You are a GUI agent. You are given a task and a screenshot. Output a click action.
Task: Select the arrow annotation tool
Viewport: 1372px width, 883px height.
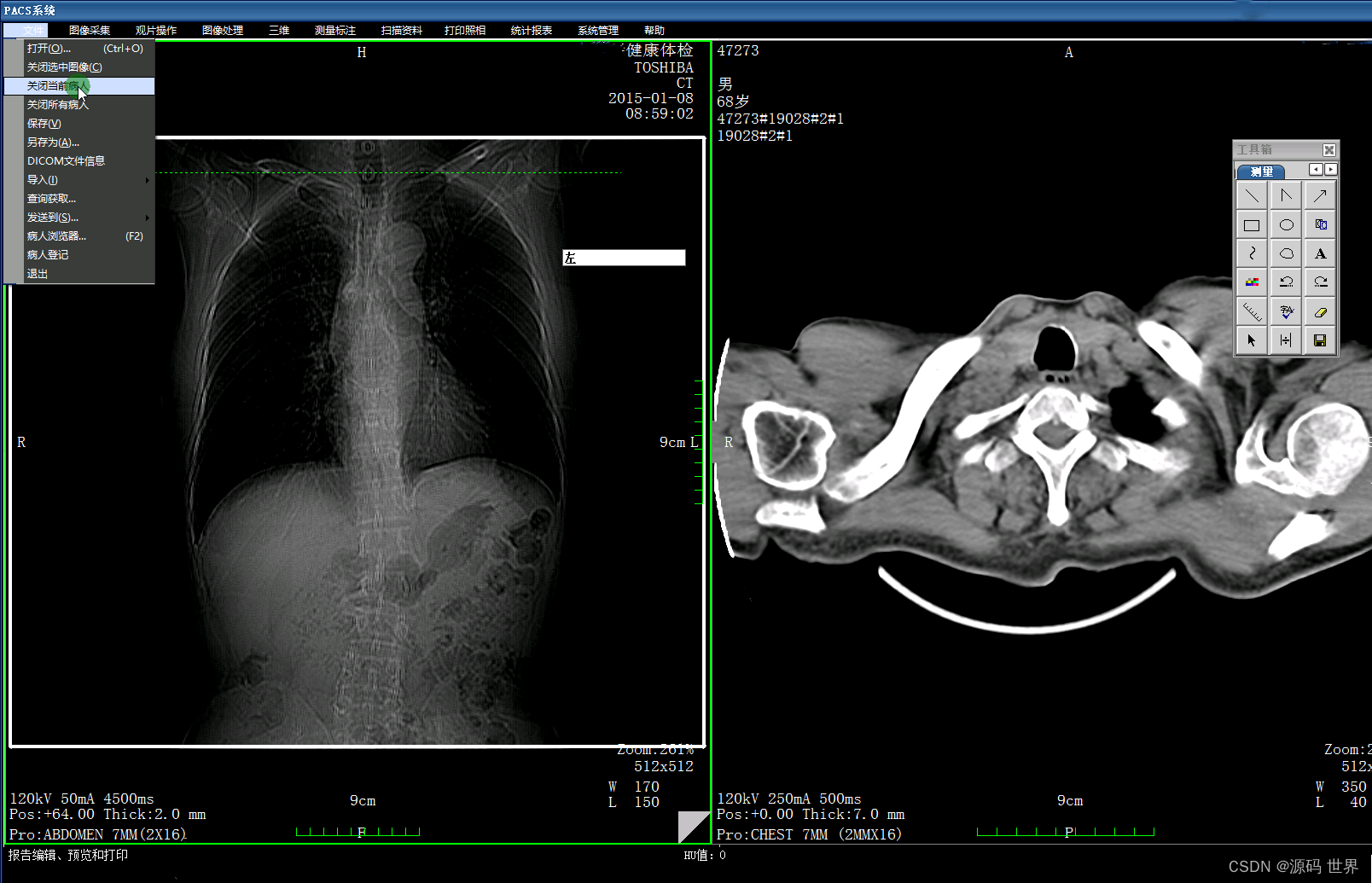pos(1320,196)
